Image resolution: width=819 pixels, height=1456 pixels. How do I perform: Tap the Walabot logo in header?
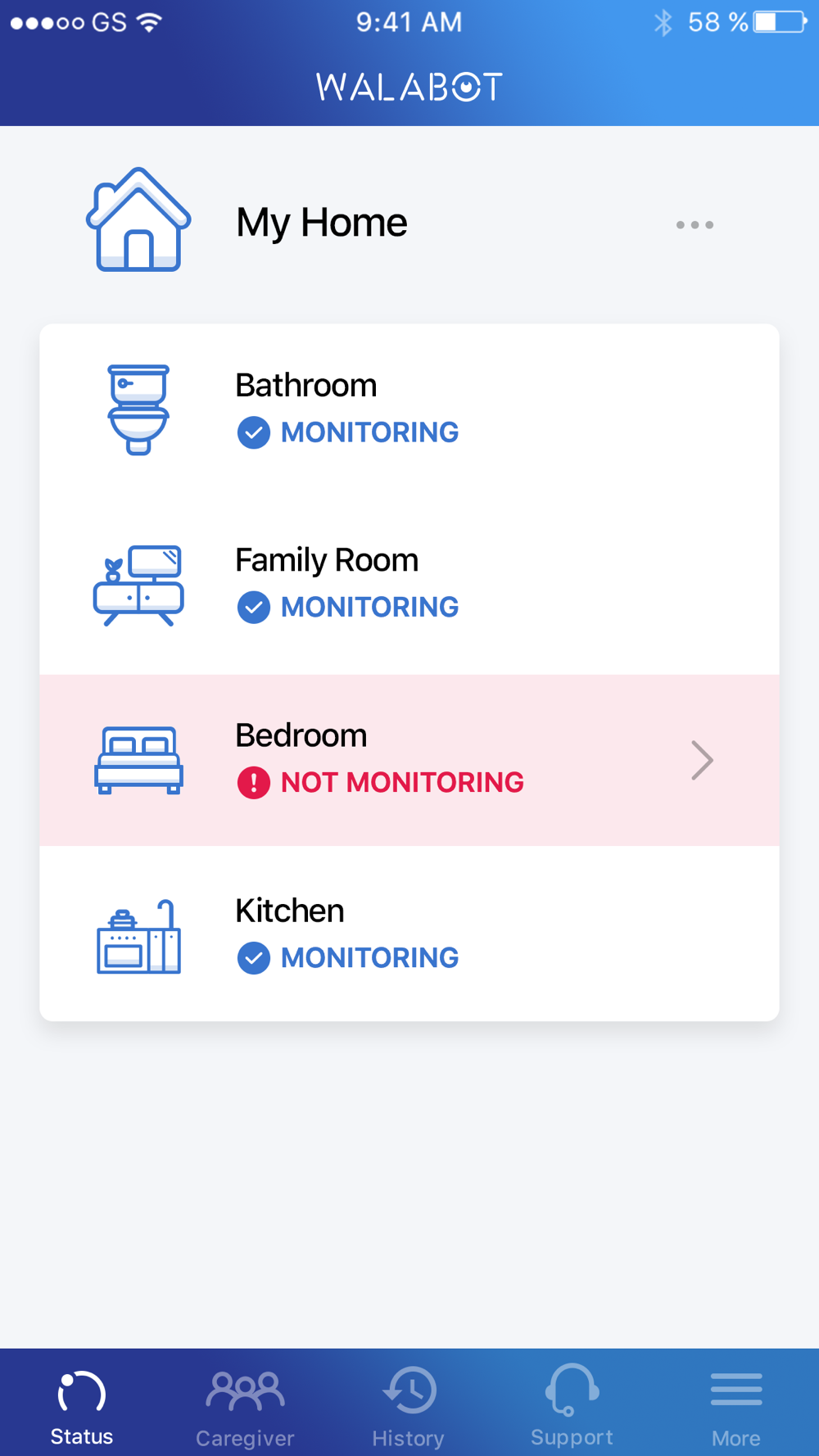(409, 87)
